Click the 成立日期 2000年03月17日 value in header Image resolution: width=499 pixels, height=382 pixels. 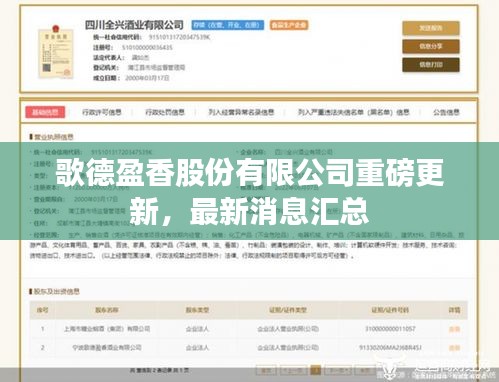point(147,78)
